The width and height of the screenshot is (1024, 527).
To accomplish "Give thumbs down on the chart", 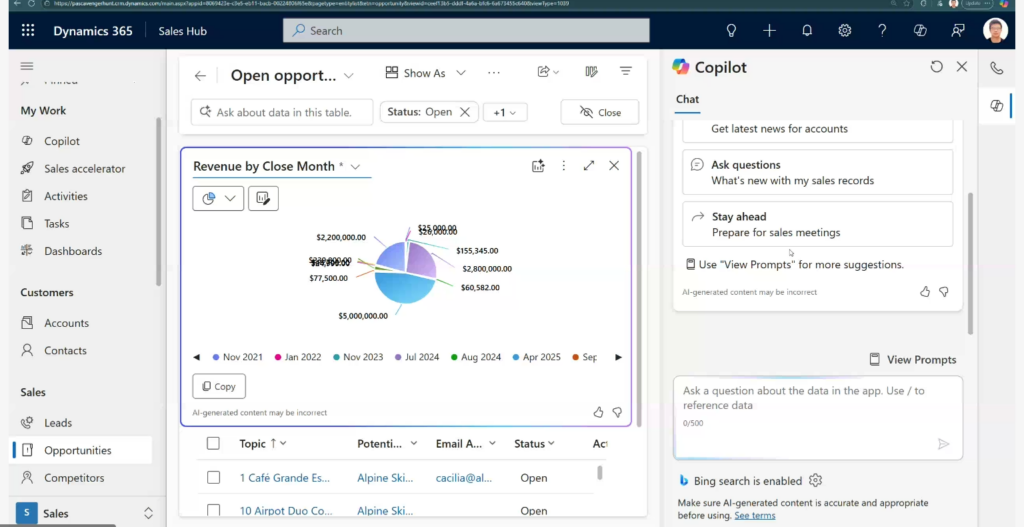I will (x=617, y=412).
